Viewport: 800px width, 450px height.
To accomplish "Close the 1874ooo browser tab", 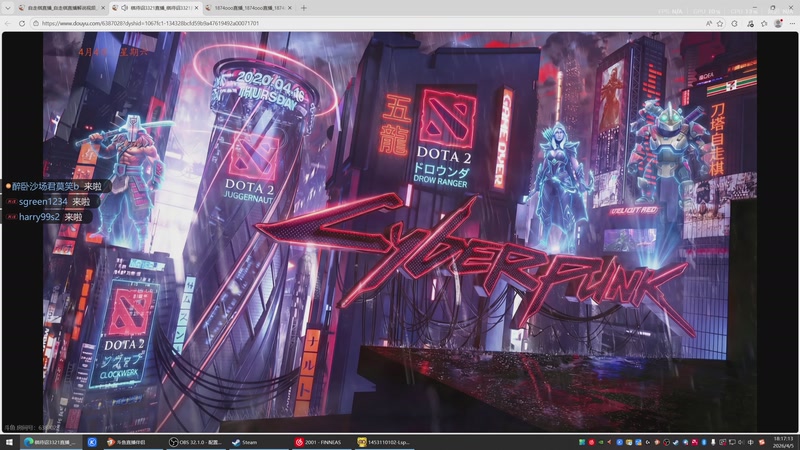I will (290, 8).
